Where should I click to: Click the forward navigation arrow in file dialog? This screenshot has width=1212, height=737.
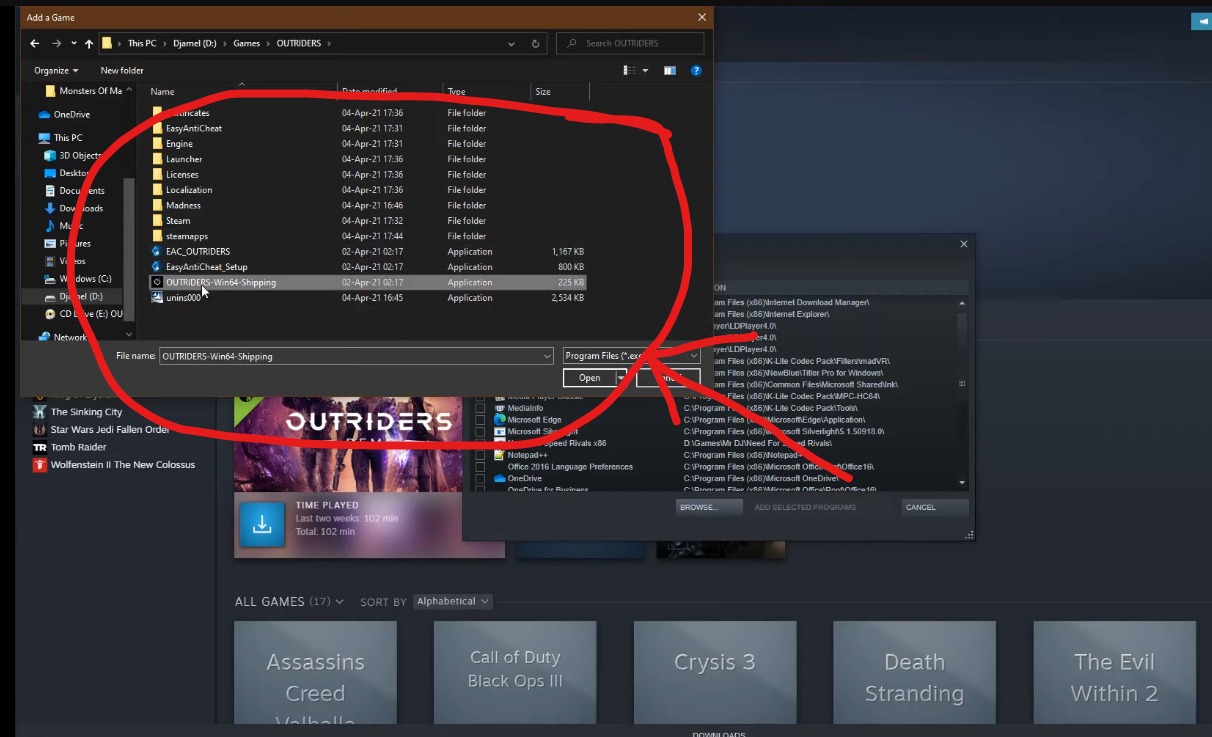(x=56, y=44)
